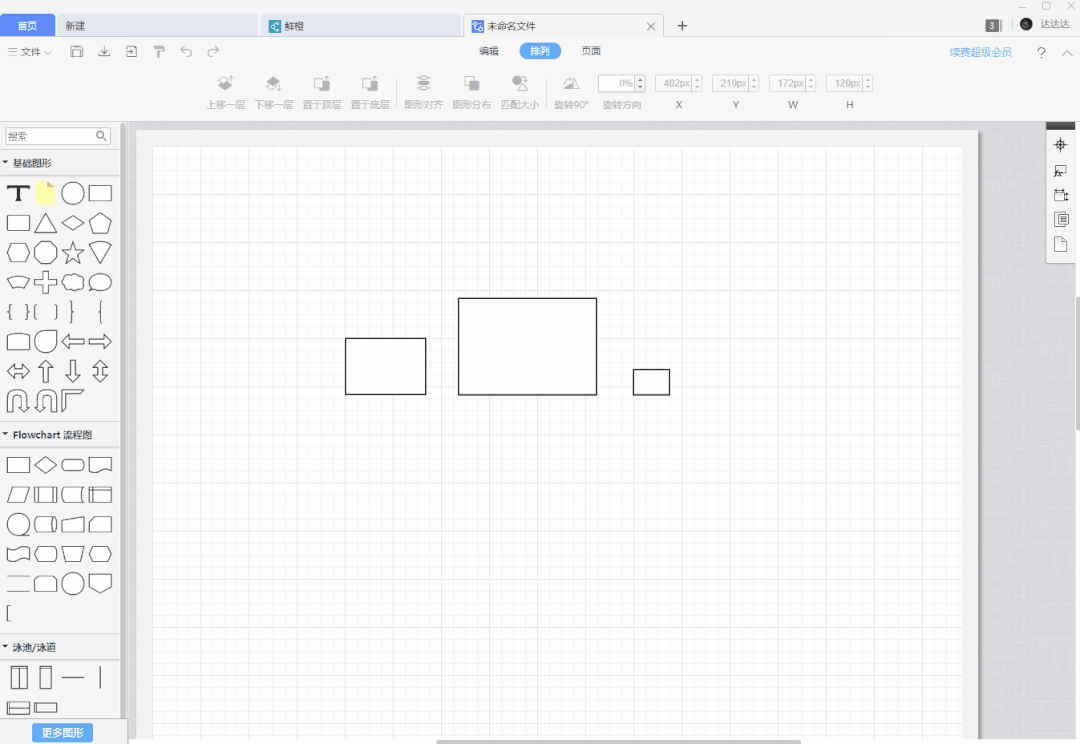Increase rotation angle with stepper up arrow
Screen dimensions: 1080x744
(x=641, y=79)
